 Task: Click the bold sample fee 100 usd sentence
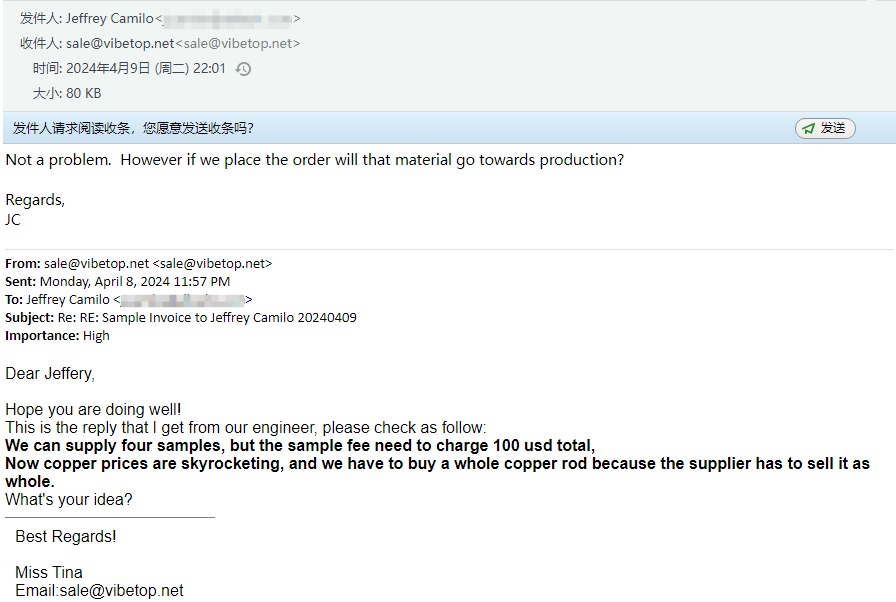pos(300,446)
